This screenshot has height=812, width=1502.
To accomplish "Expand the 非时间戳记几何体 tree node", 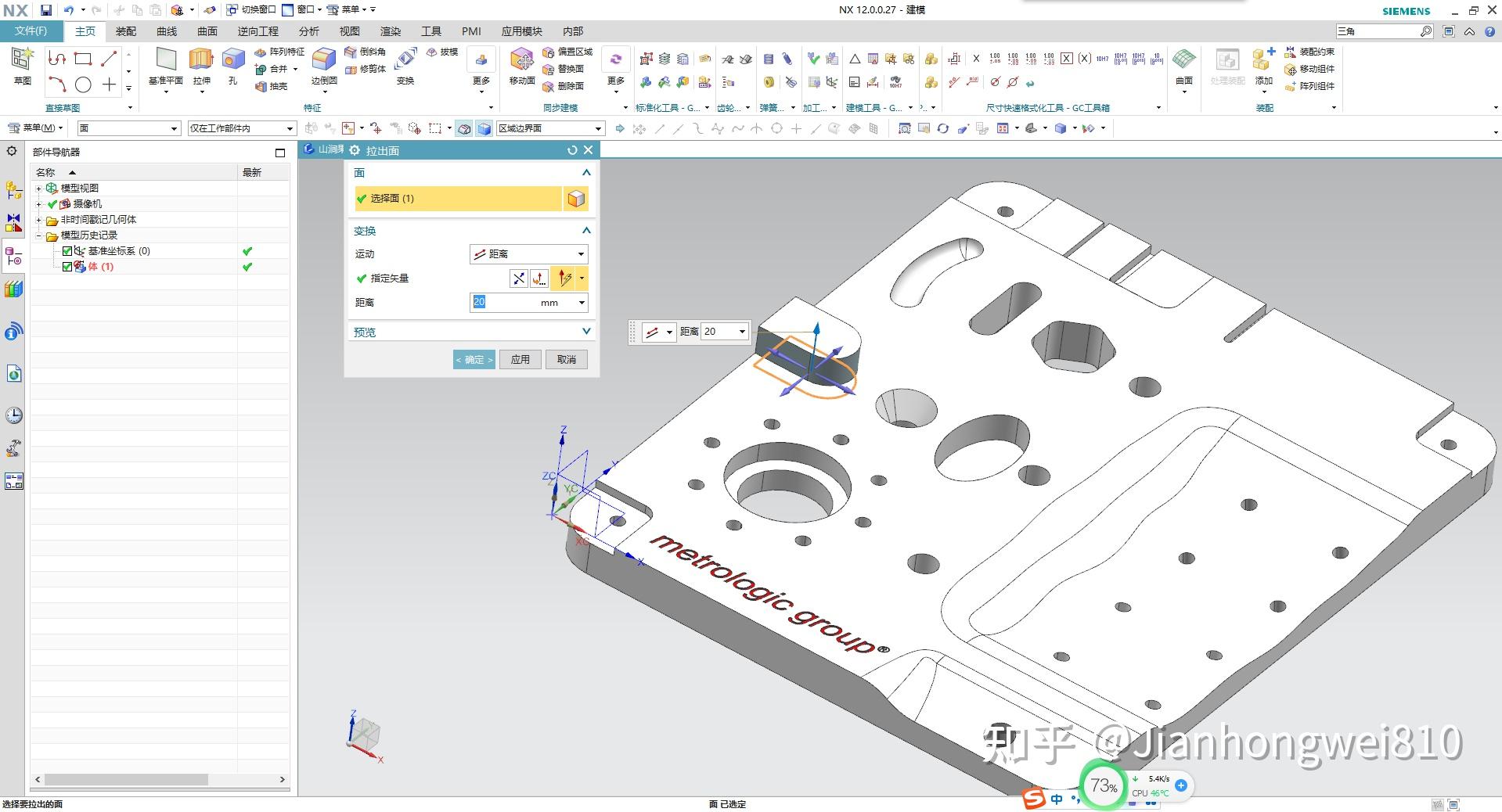I will [38, 220].
